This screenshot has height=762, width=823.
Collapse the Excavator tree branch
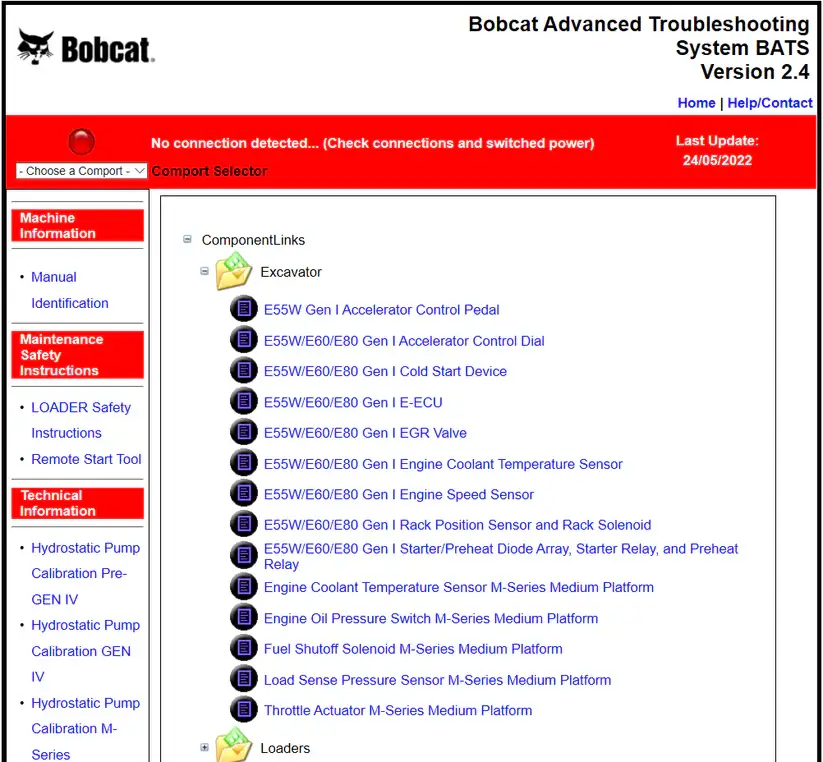tap(205, 271)
